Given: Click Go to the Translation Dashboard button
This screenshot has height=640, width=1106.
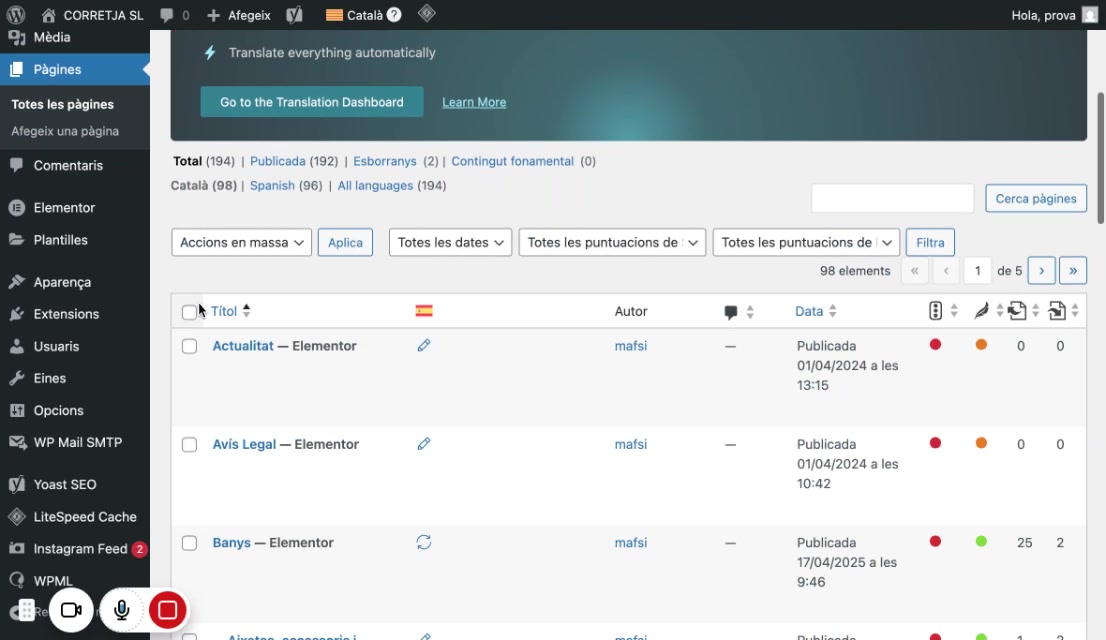Looking at the screenshot, I should coord(312,102).
